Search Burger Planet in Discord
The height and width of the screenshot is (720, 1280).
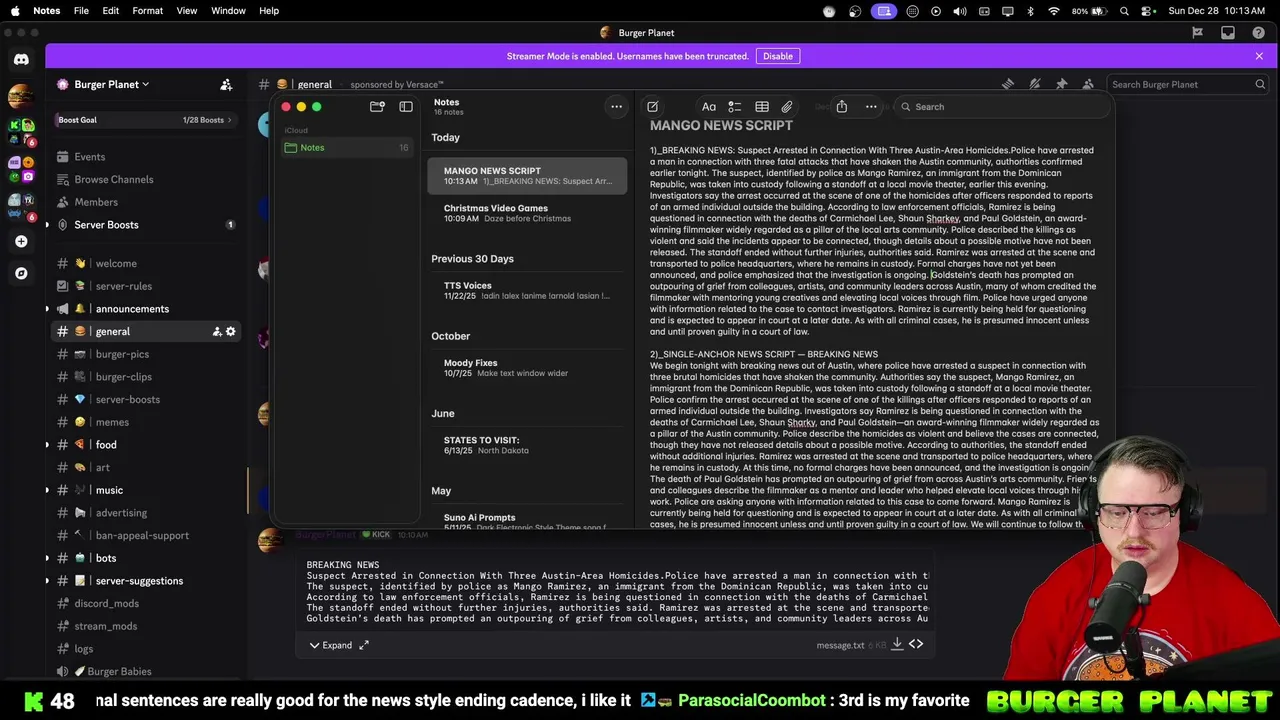1187,85
